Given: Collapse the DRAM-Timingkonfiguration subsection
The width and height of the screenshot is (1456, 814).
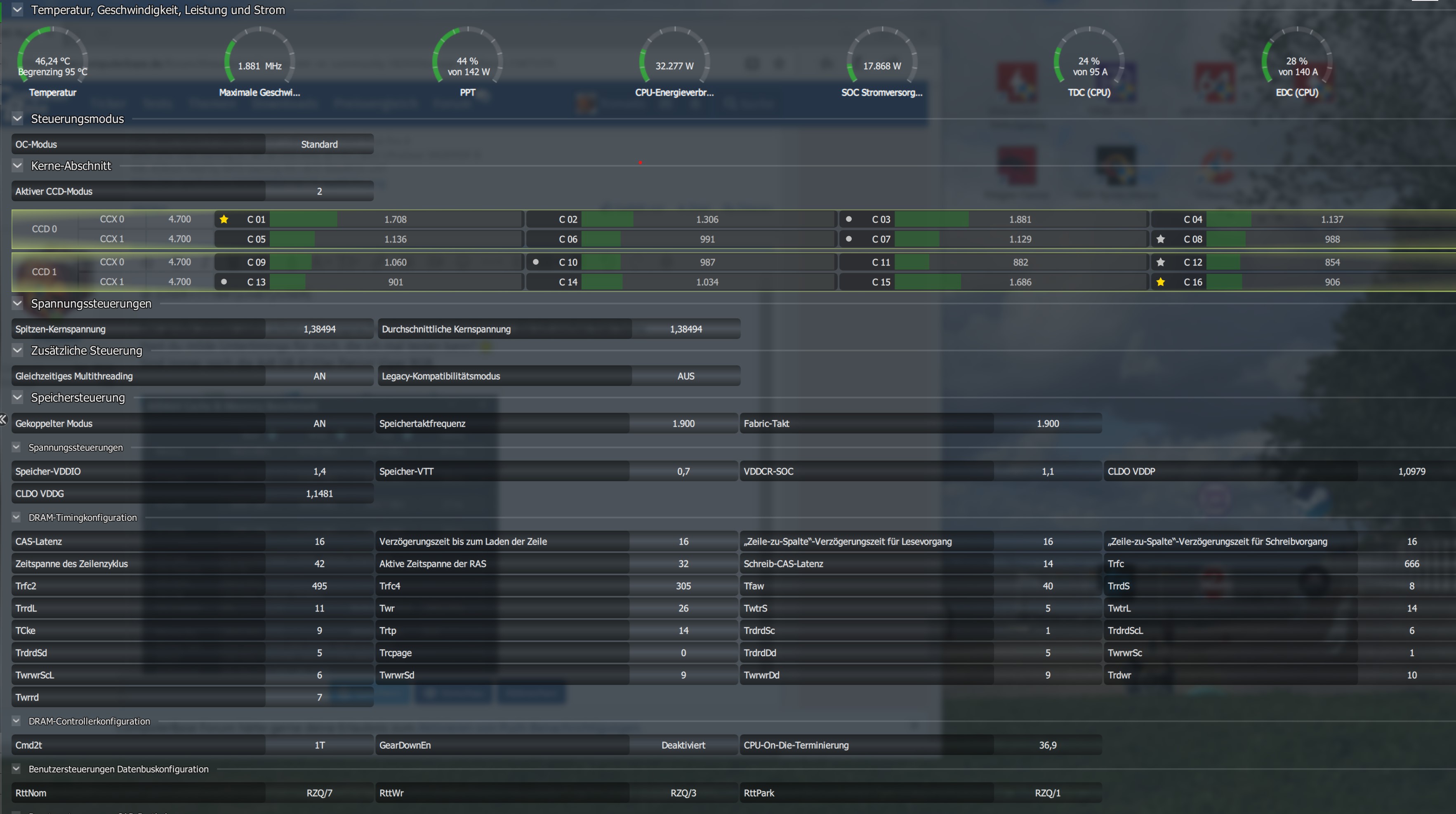Looking at the screenshot, I should click(x=16, y=518).
